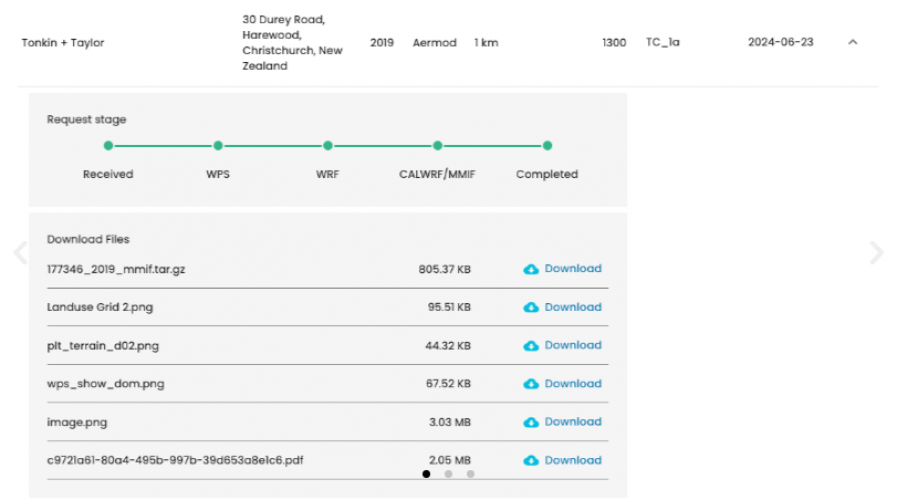Click cloud icon for wps_show_dom.png
The width and height of the screenshot is (897, 500).
click(531, 384)
